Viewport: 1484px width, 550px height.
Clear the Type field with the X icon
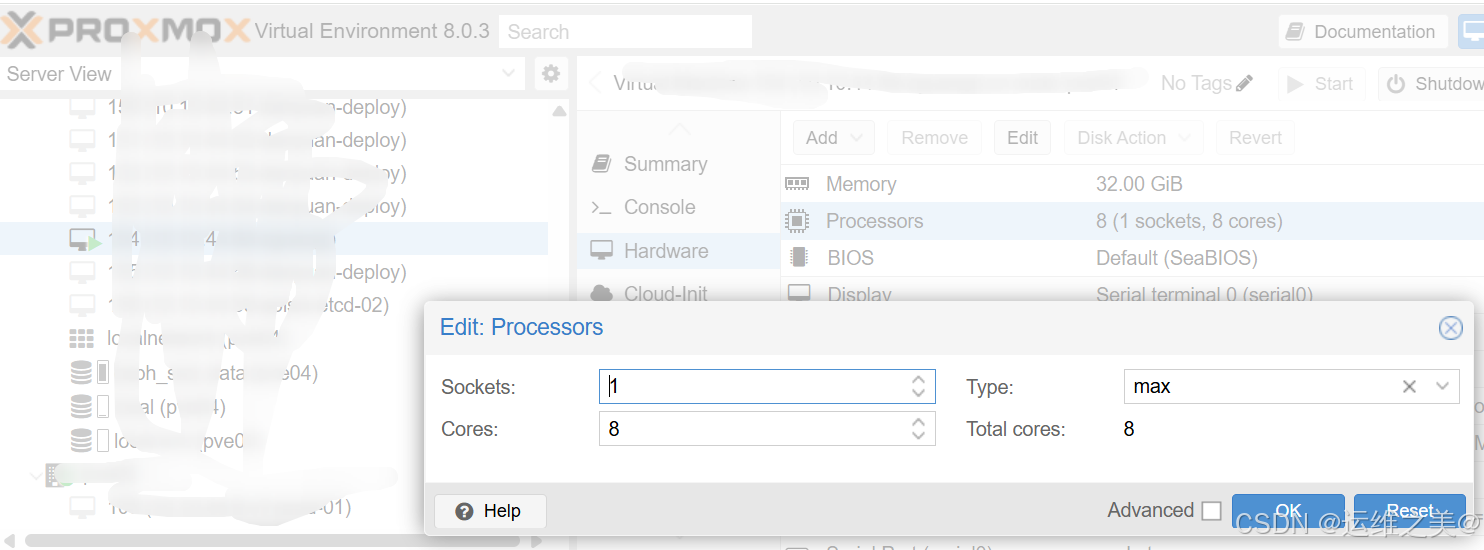[x=1409, y=386]
